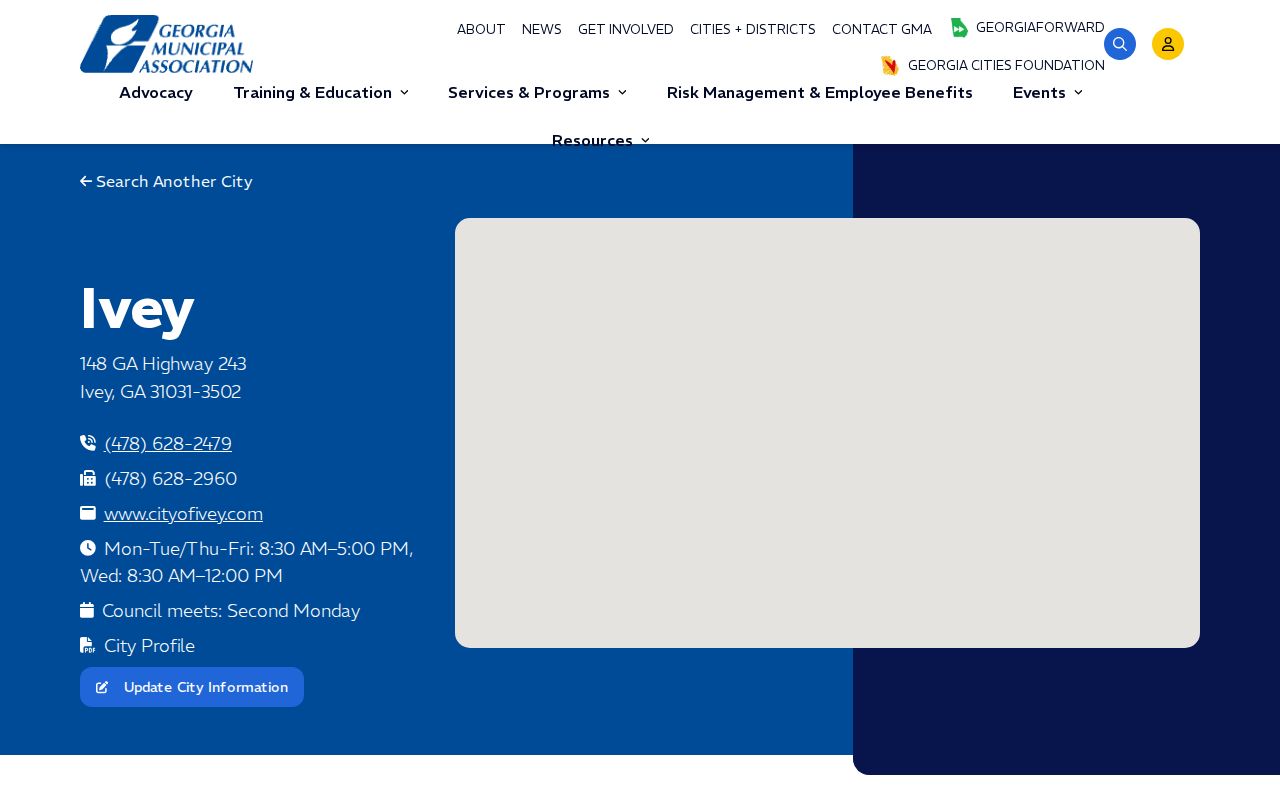Viewport: 1280px width, 800px height.
Task: Expand the Resources dropdown chevron
Action: click(645, 140)
